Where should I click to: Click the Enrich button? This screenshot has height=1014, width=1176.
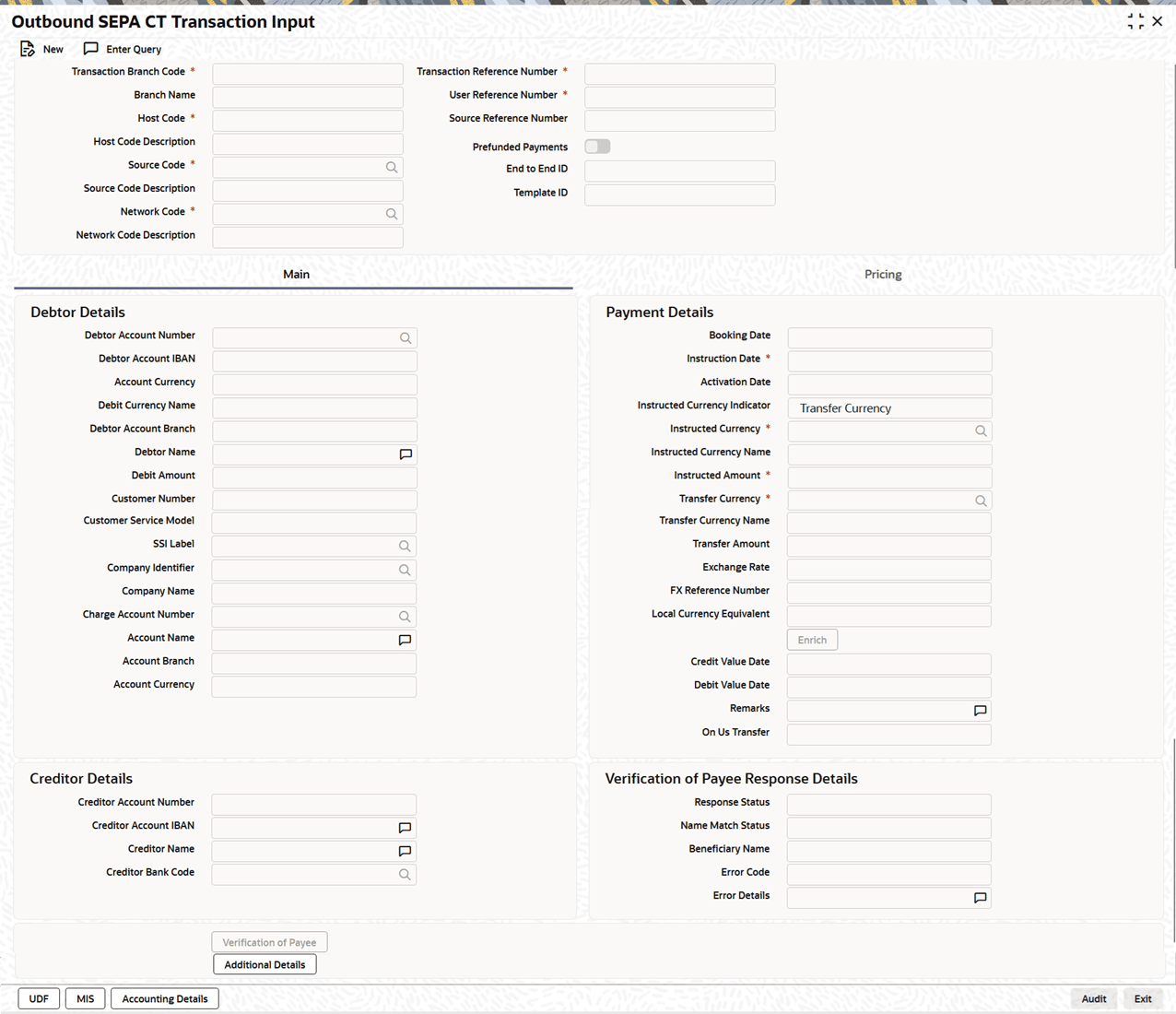tap(812, 640)
